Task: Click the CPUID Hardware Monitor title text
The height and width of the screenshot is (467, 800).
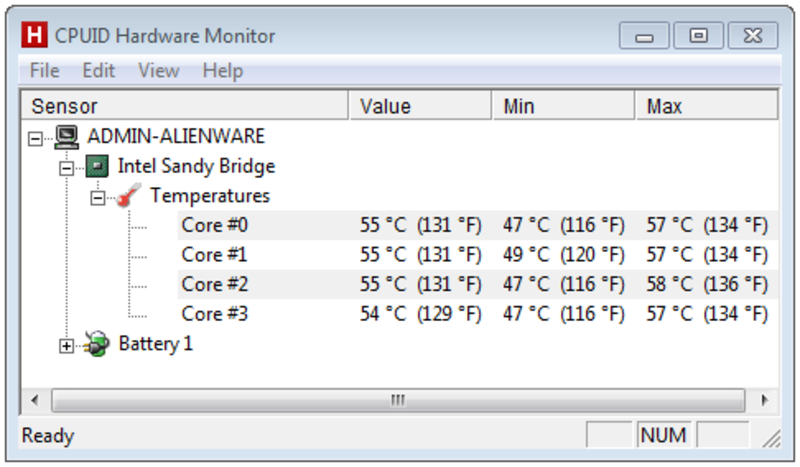Action: pos(165,36)
